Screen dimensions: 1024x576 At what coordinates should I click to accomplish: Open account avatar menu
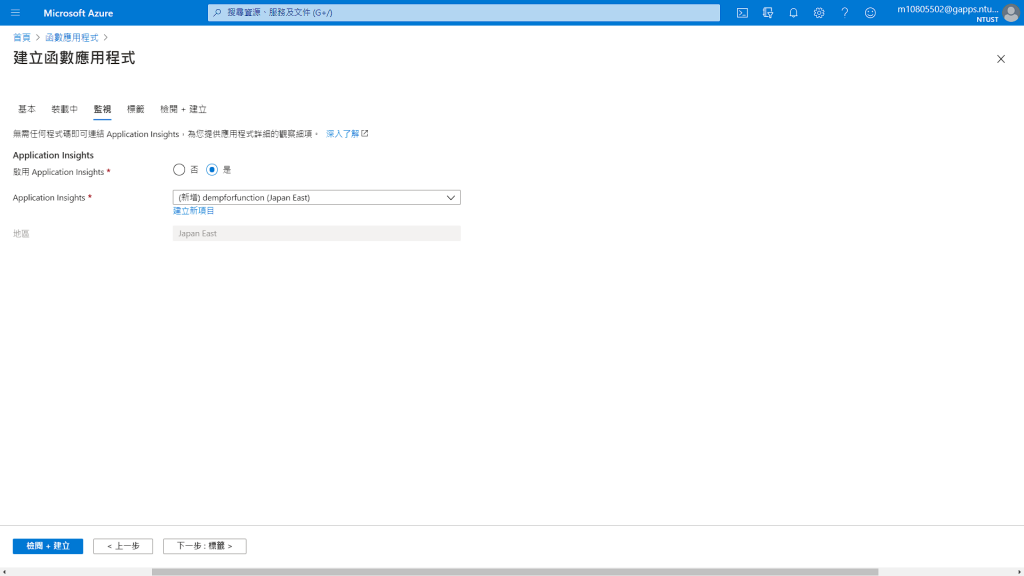click(1011, 13)
